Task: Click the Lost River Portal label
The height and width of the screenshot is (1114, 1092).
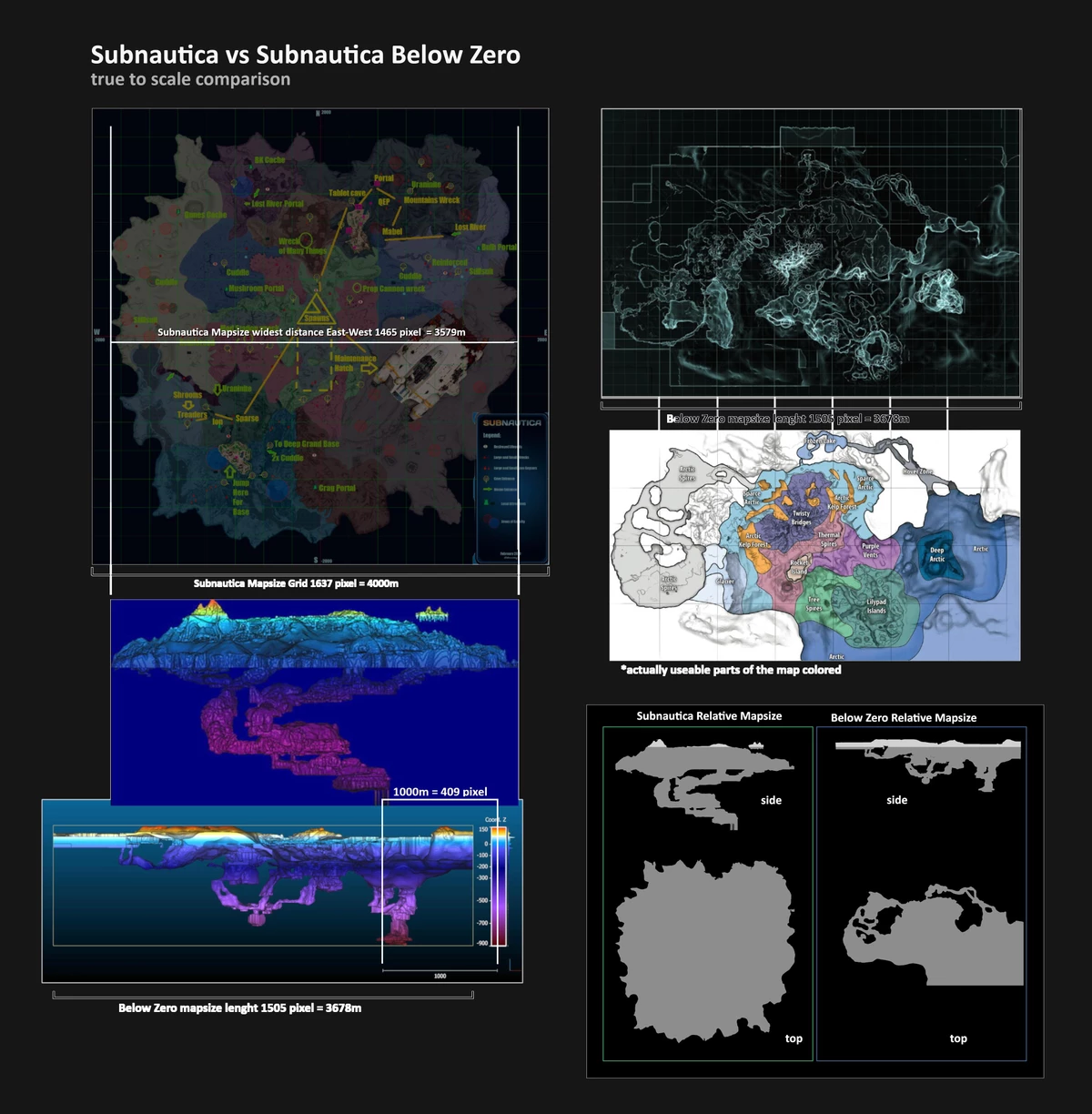Action: [x=278, y=204]
